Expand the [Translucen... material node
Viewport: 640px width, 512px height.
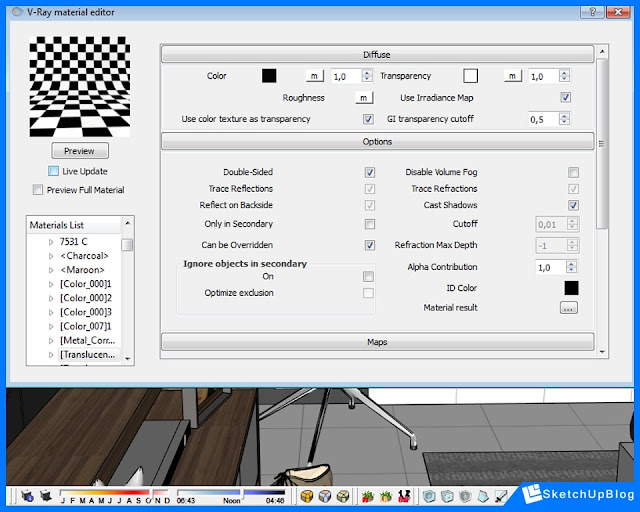point(51,355)
